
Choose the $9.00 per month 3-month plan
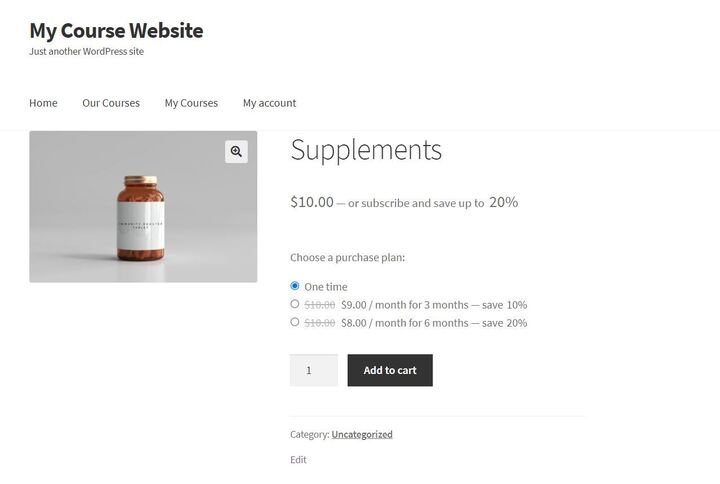295,304
